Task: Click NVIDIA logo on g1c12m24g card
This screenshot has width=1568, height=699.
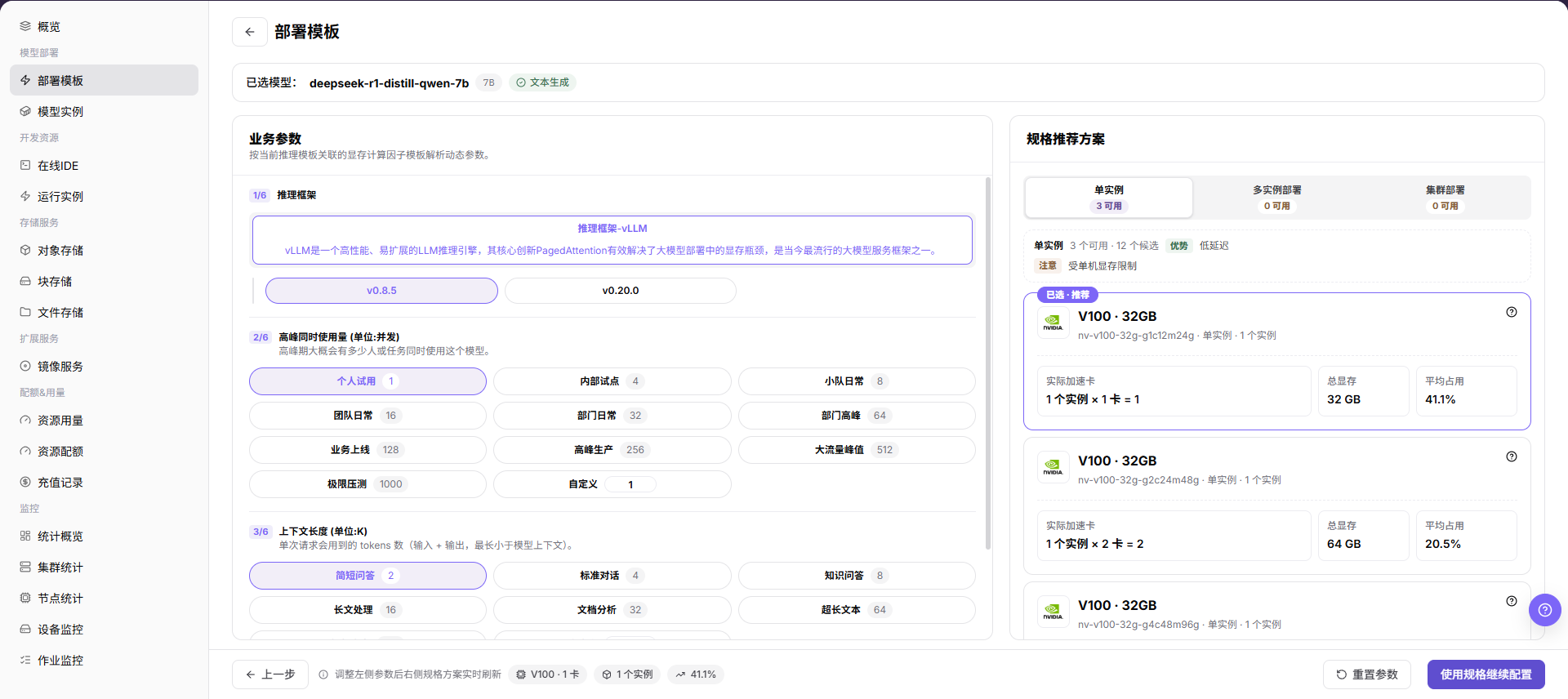Action: (x=1053, y=323)
